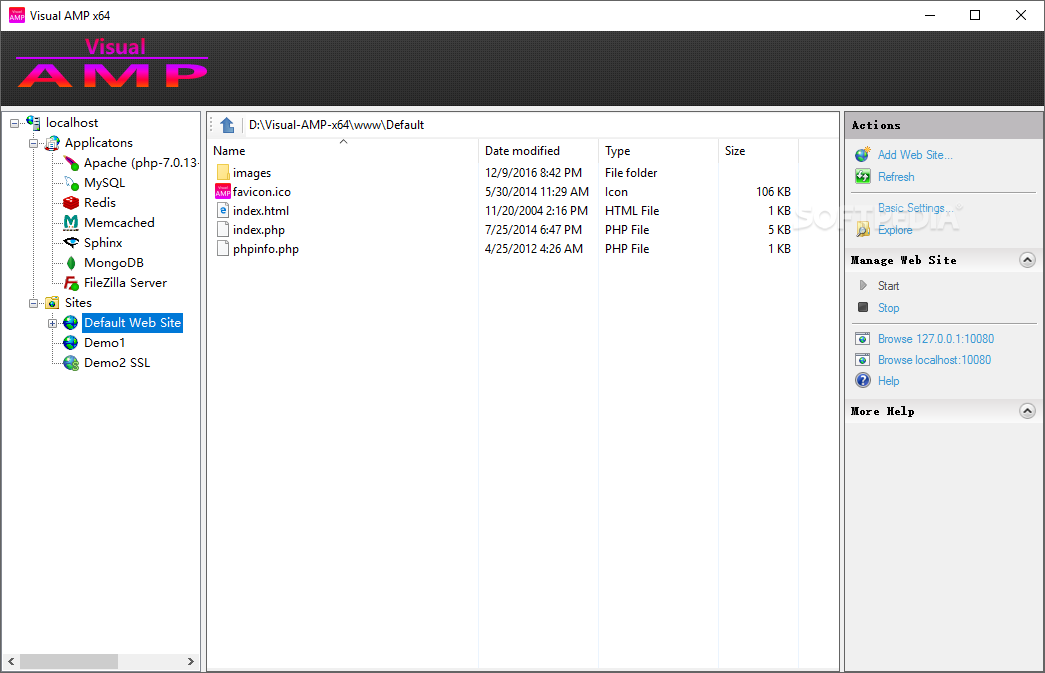Viewport: 1045px width, 673px height.
Task: Click the blue Help question icon
Action: 863,380
